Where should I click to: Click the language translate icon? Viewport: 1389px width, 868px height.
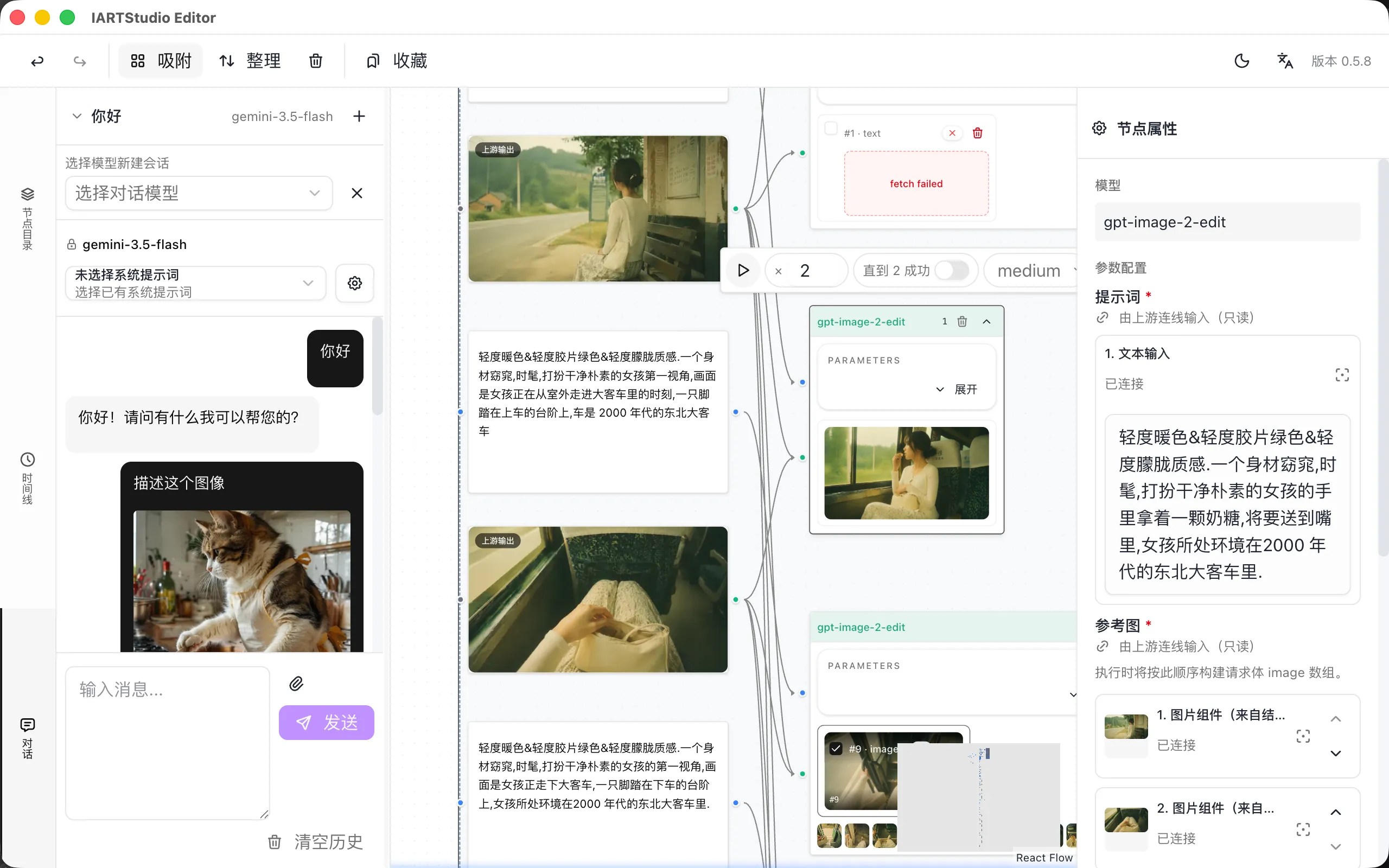click(1285, 61)
